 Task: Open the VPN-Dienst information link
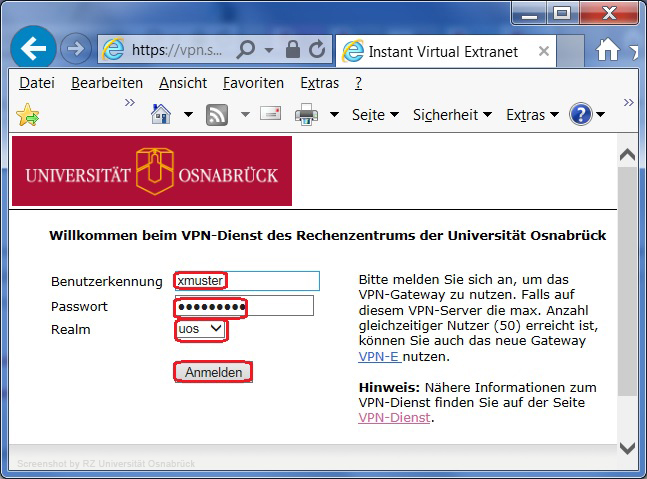pyautogui.click(x=394, y=418)
